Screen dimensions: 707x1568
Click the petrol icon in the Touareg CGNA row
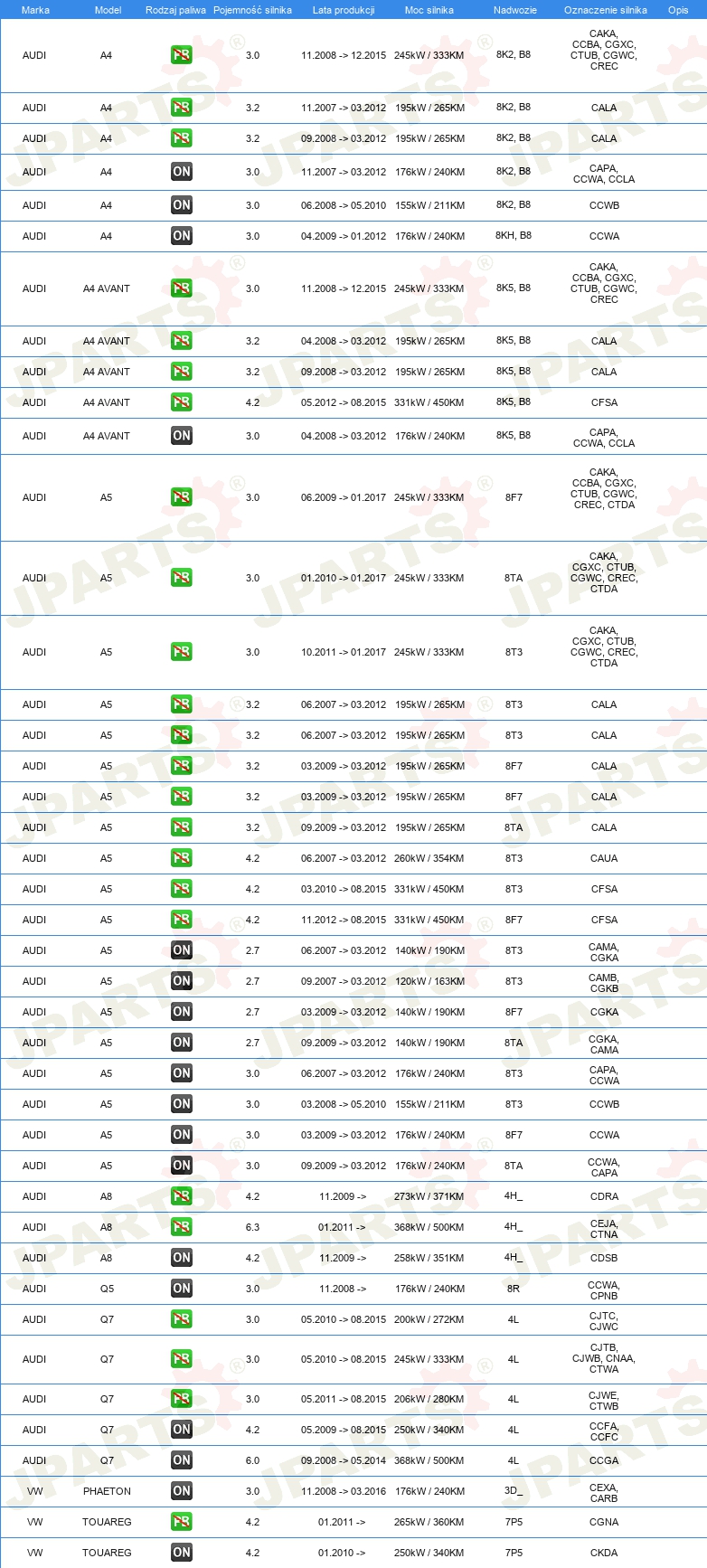tap(182, 1522)
